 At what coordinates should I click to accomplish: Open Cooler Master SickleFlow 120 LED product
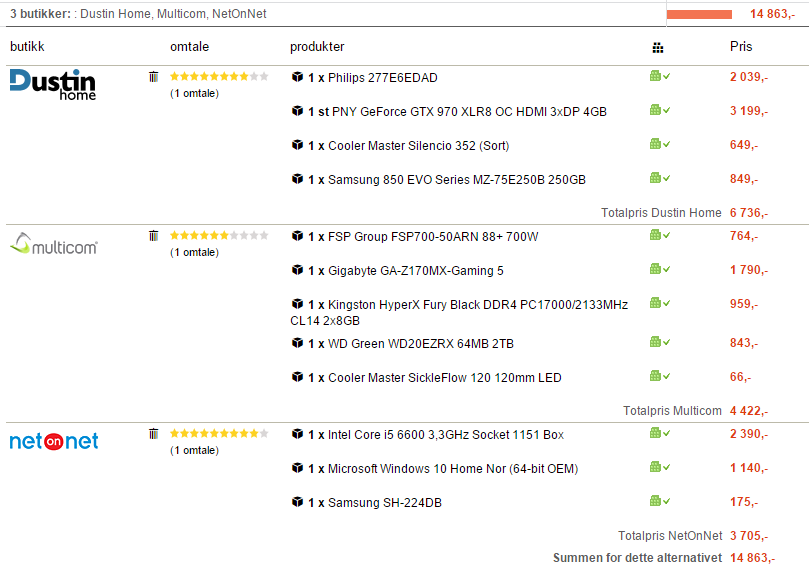(445, 378)
